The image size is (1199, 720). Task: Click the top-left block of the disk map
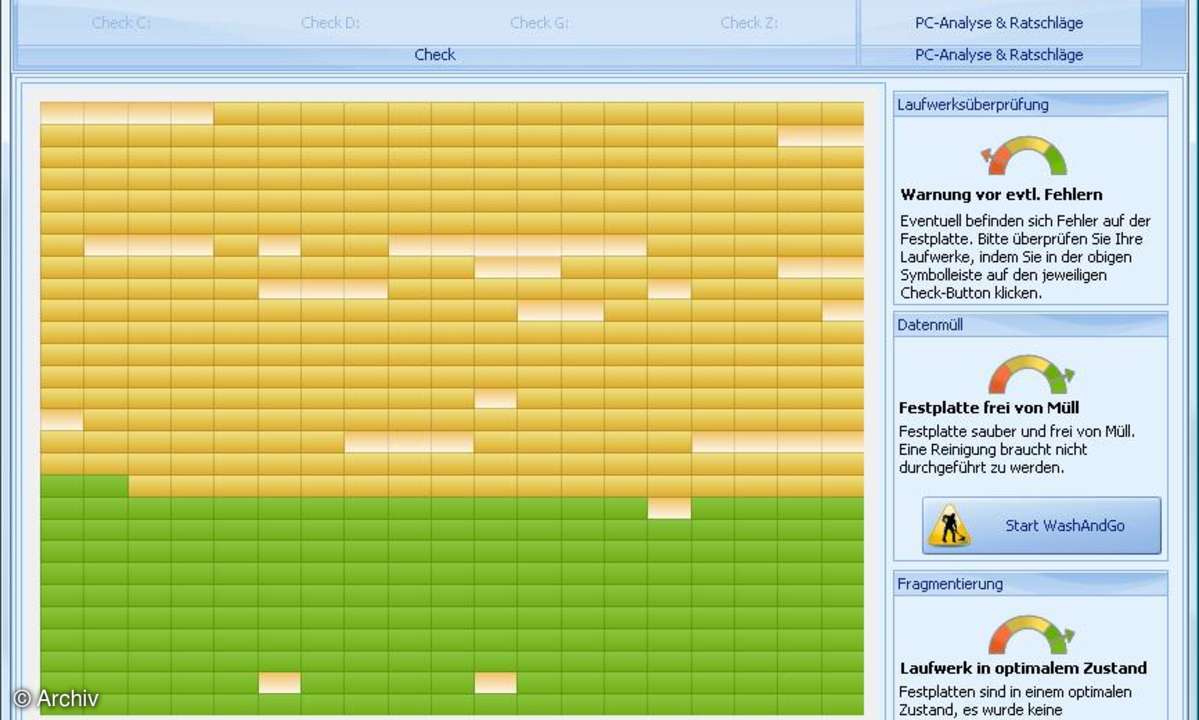coord(62,113)
